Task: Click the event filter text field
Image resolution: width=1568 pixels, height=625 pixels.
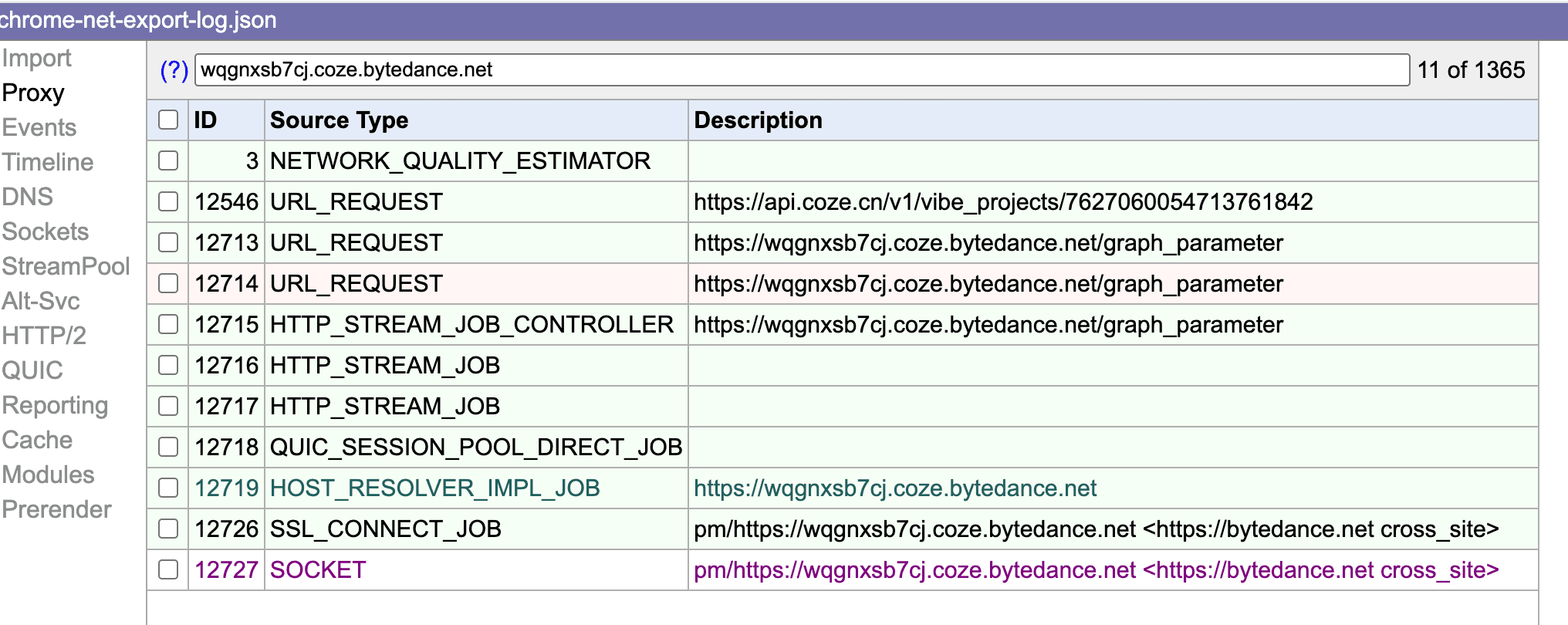Action: 801,70
